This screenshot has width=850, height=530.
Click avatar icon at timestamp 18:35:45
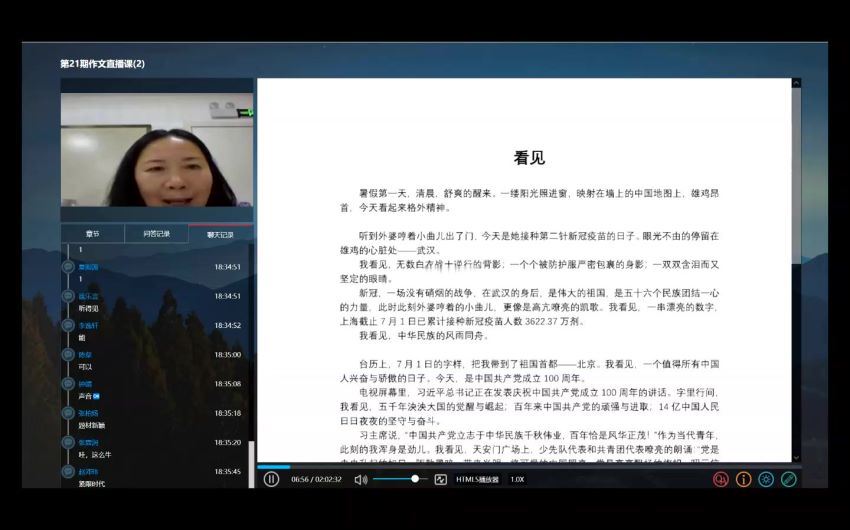coord(68,472)
